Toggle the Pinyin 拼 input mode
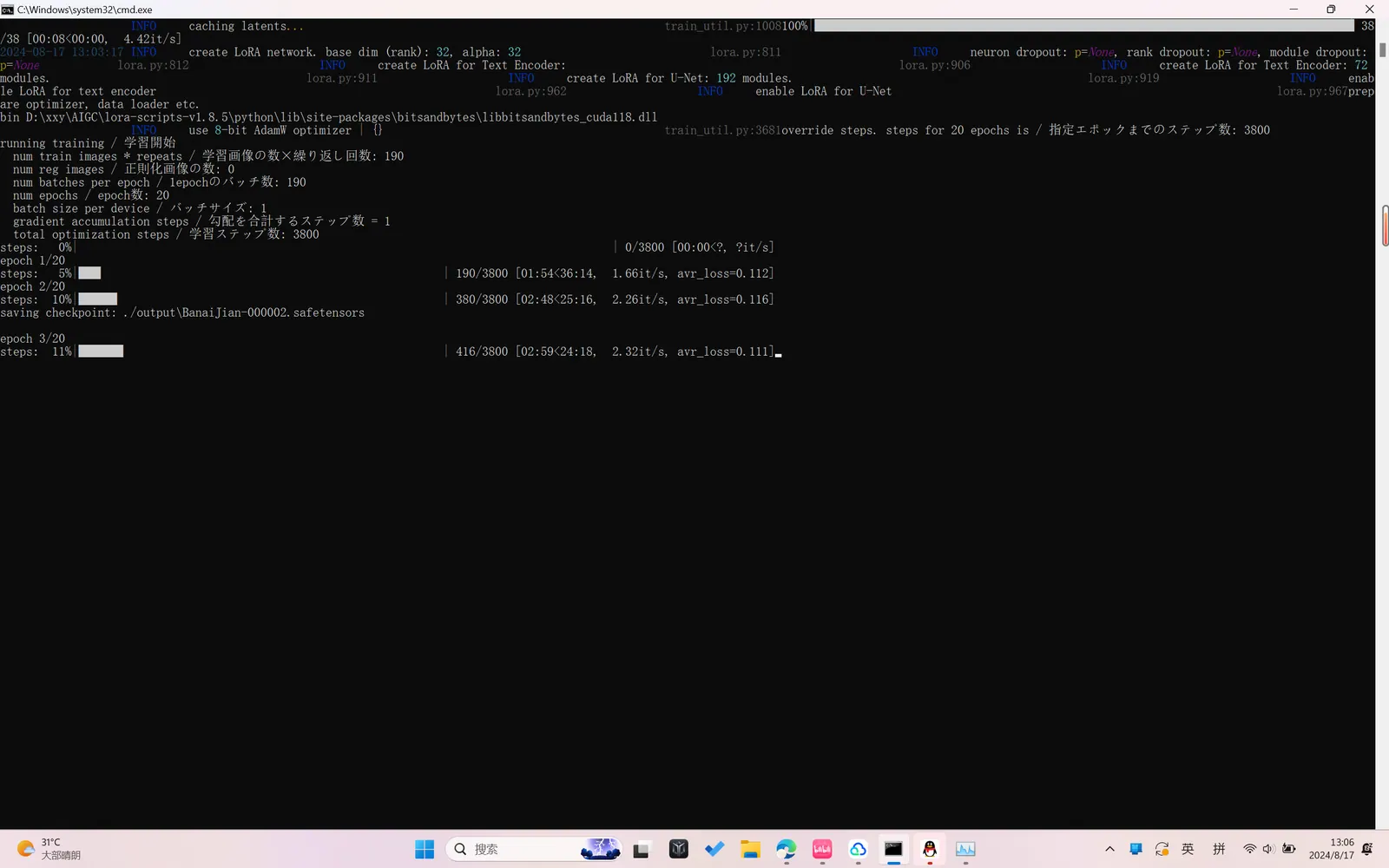This screenshot has width=1389, height=868. click(x=1219, y=849)
